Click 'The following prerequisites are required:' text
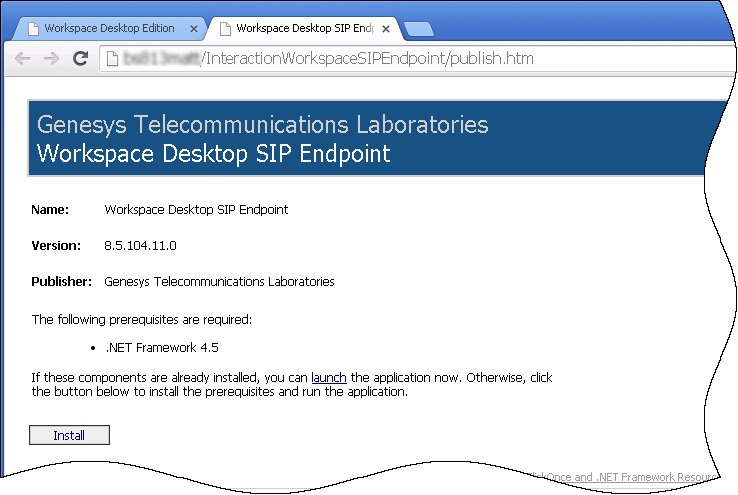Image resolution: width=738 pixels, height=495 pixels. point(142,320)
